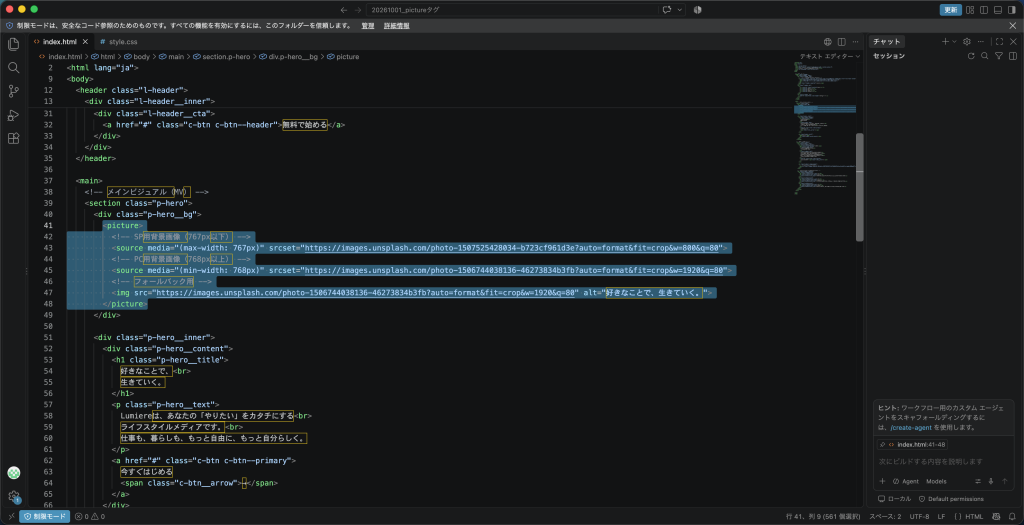Close the index.html tab
This screenshot has height=525, width=1024.
point(85,41)
